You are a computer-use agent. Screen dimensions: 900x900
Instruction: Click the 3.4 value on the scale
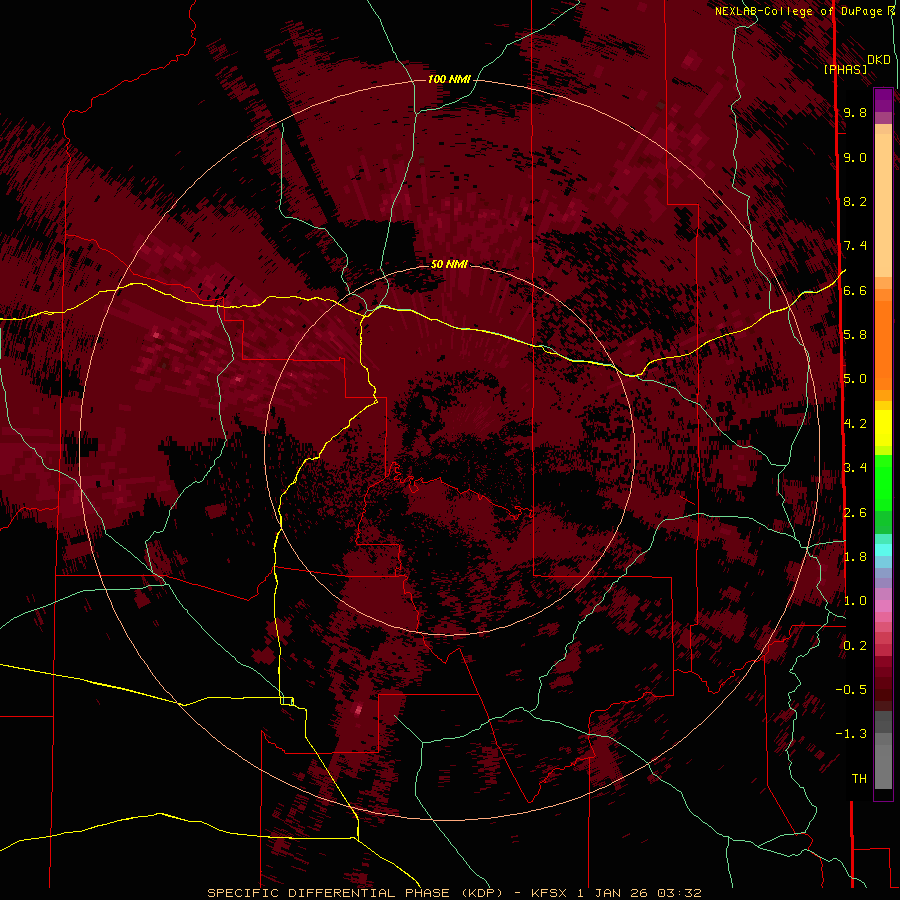point(855,468)
